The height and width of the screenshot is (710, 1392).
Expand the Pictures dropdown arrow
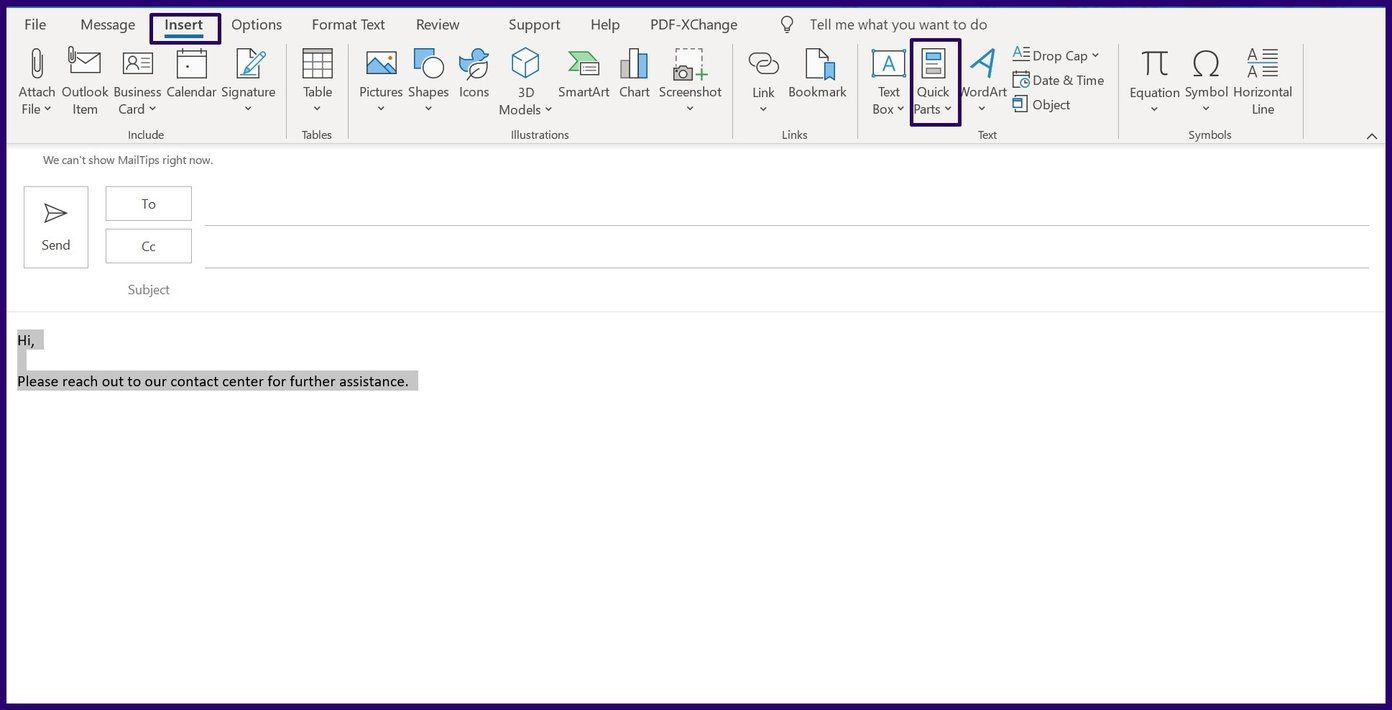pyautogui.click(x=381, y=109)
